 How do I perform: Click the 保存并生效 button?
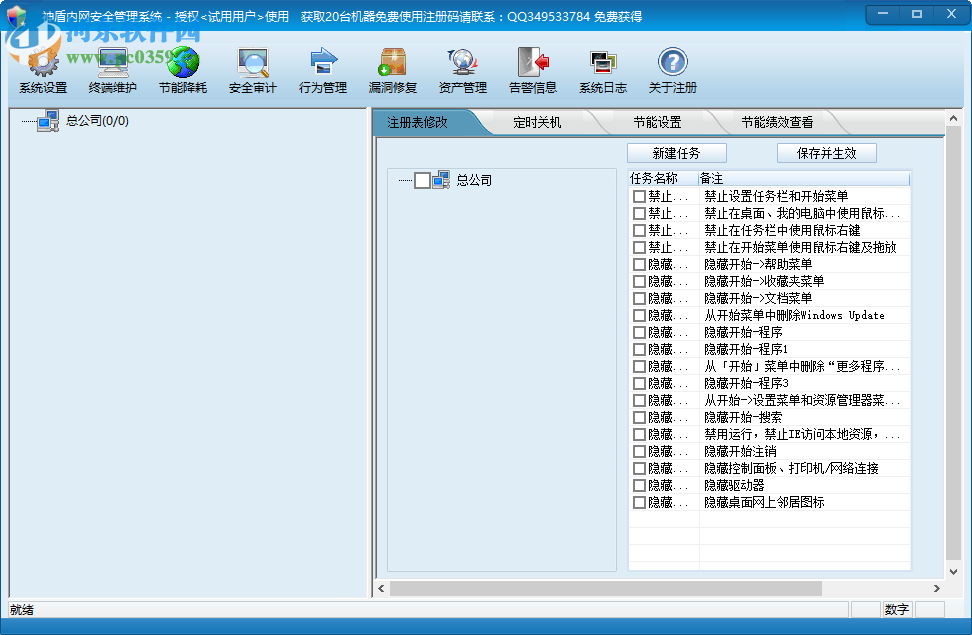[826, 153]
